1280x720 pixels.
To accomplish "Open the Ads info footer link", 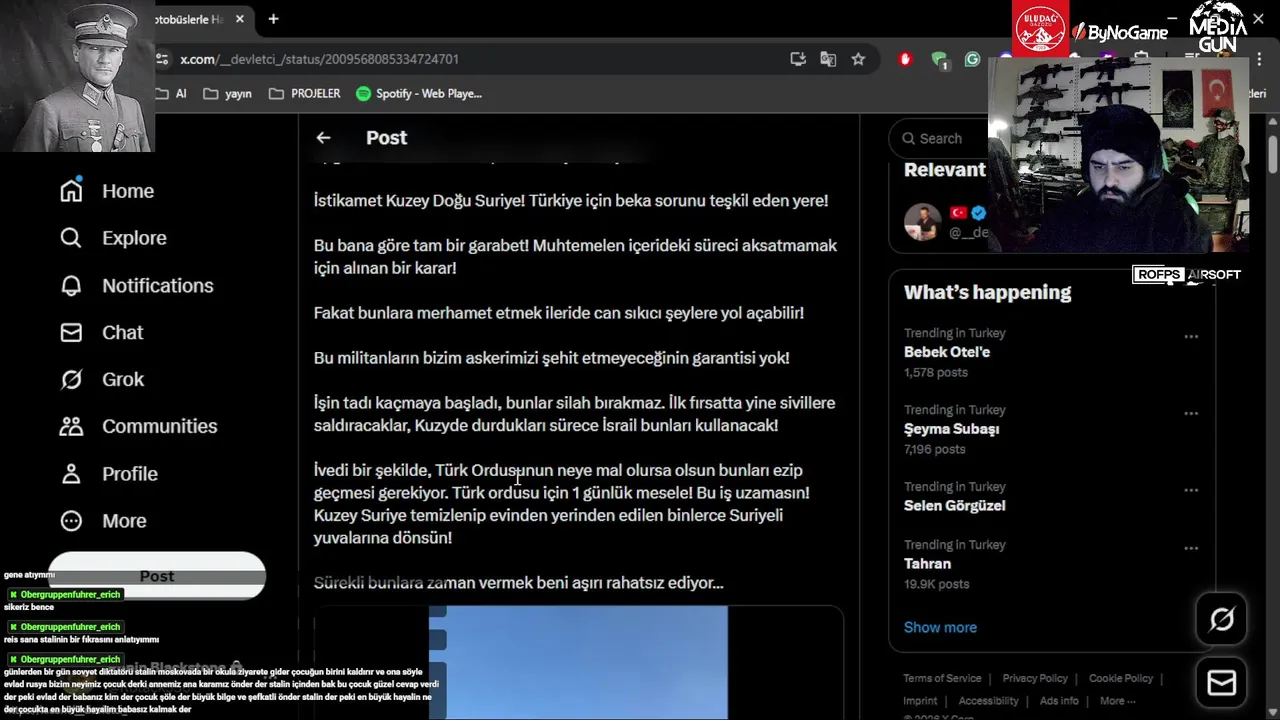I will 1059,701.
